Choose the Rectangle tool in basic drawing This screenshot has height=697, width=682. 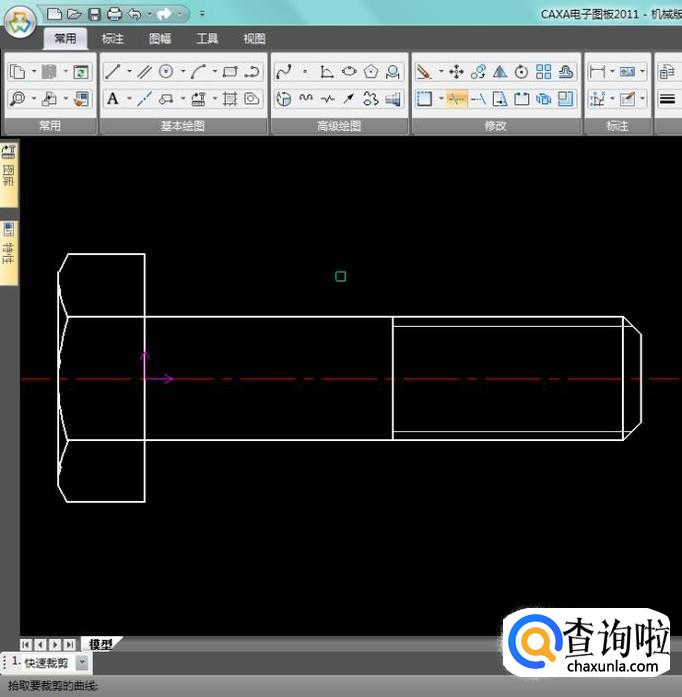[x=230, y=72]
